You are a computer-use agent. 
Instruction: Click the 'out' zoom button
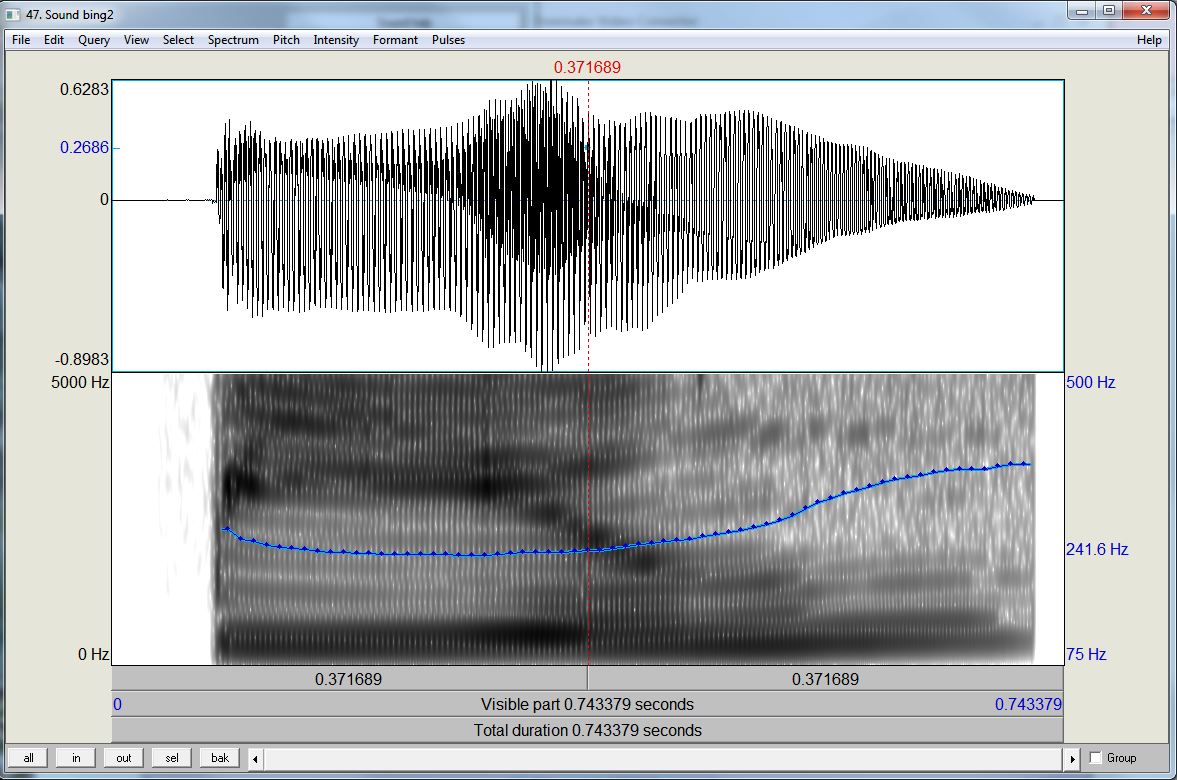pyautogui.click(x=124, y=758)
